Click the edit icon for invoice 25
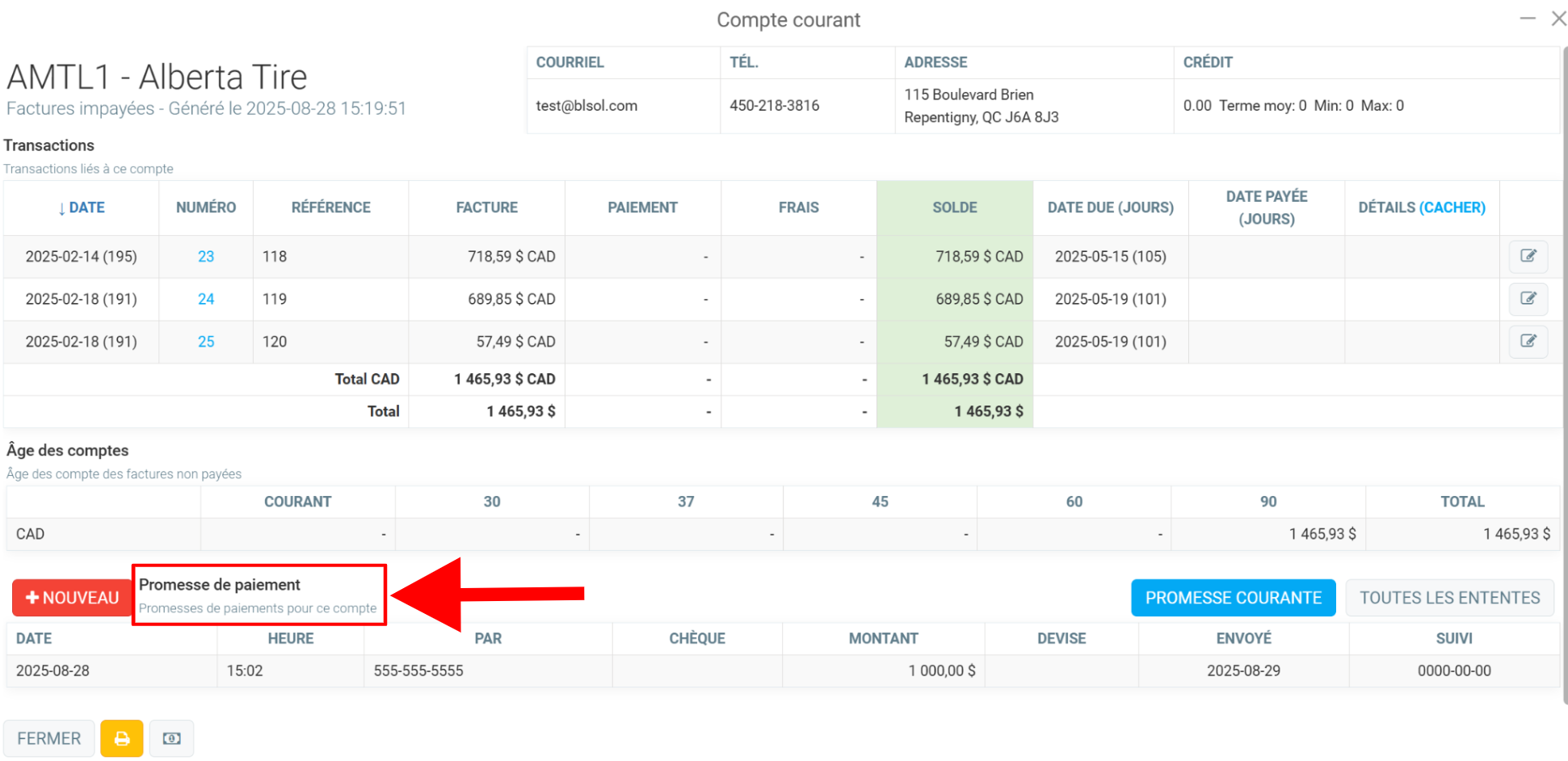This screenshot has height=761, width=1568. tap(1528, 342)
